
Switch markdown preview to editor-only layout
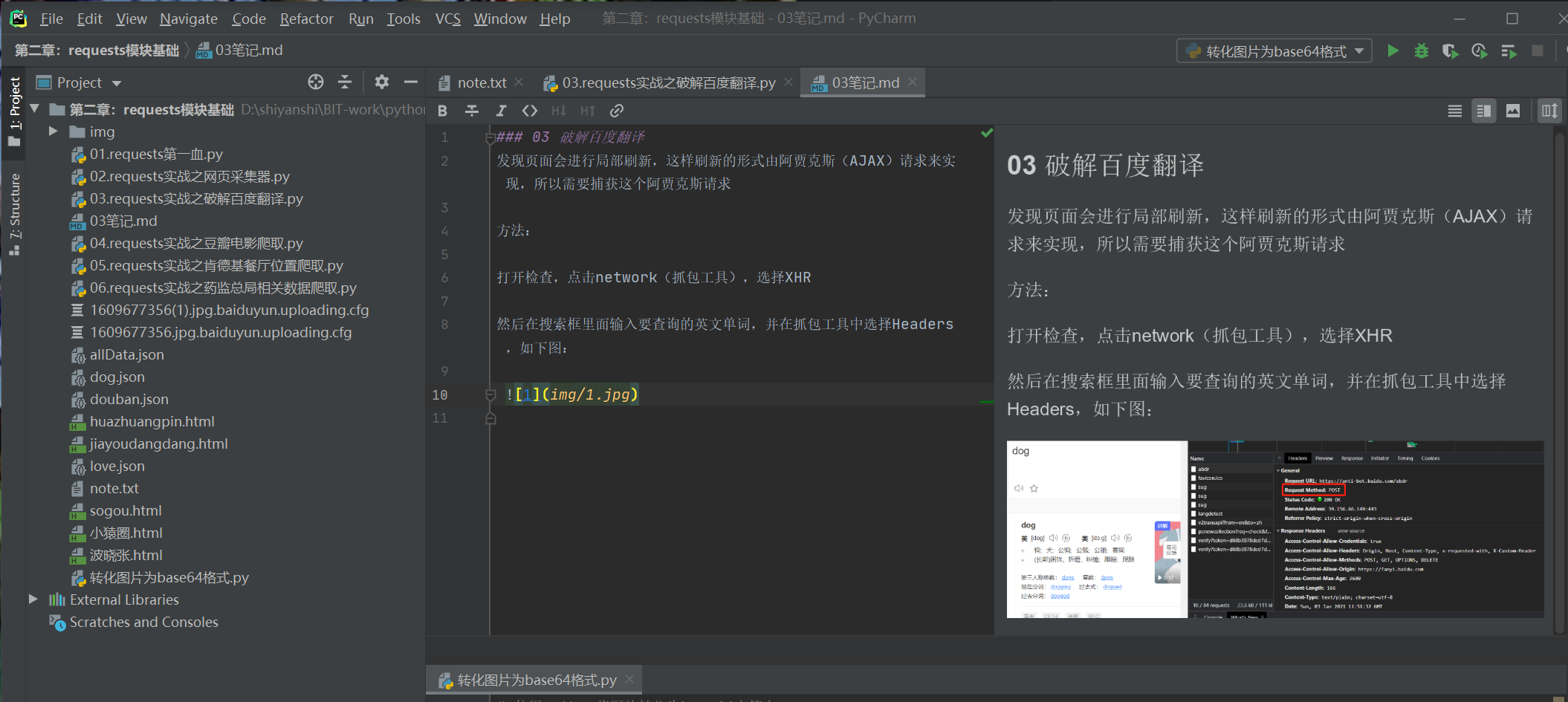(1454, 110)
